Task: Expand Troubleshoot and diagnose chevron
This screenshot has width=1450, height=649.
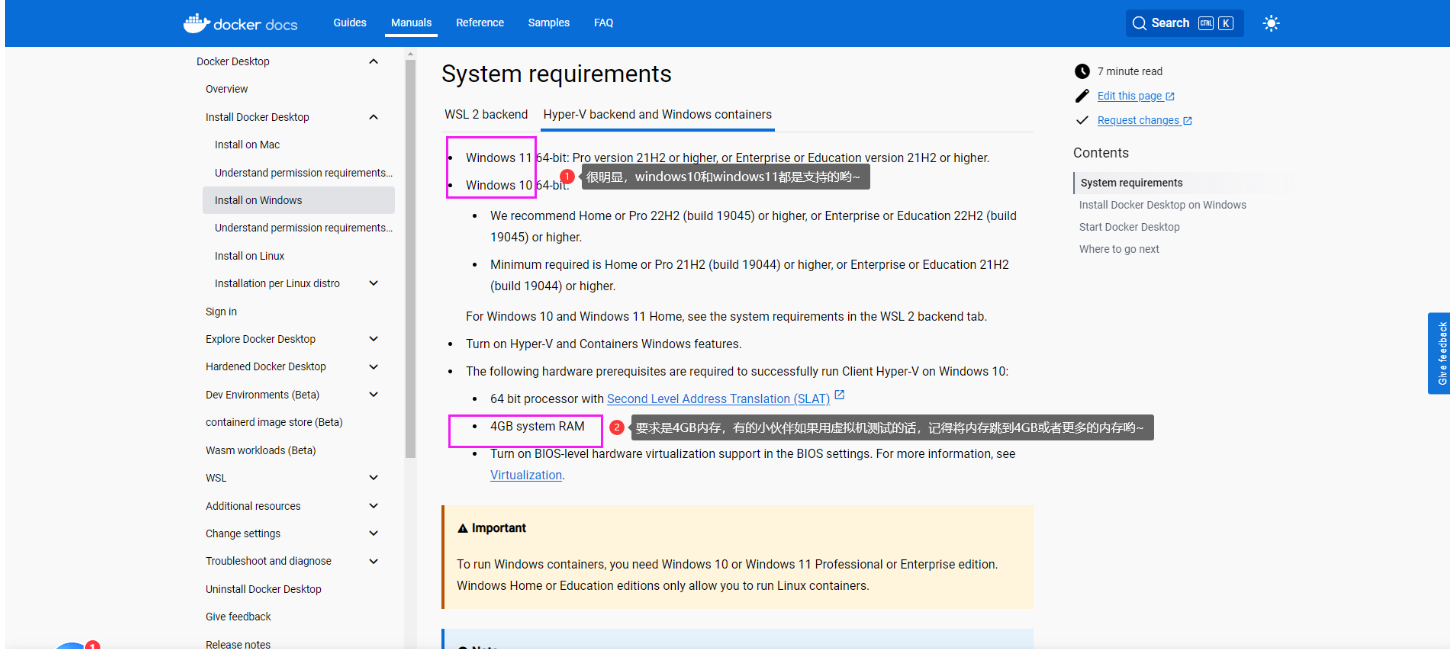Action: (x=373, y=562)
